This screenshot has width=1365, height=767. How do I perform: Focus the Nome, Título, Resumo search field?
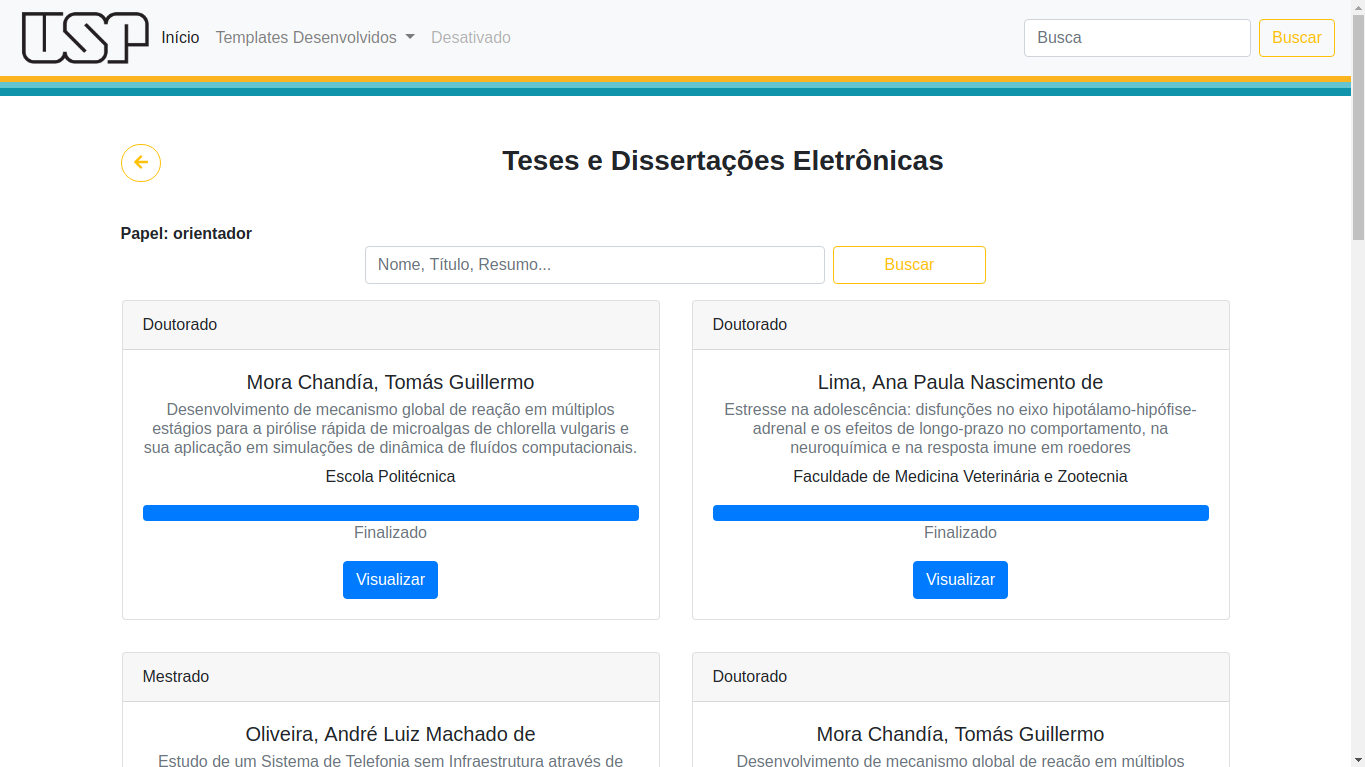[595, 265]
